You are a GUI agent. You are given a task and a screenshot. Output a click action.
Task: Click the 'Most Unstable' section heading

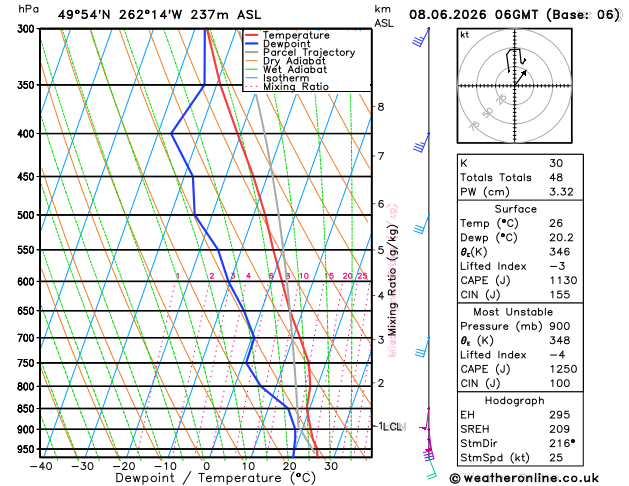click(x=513, y=312)
